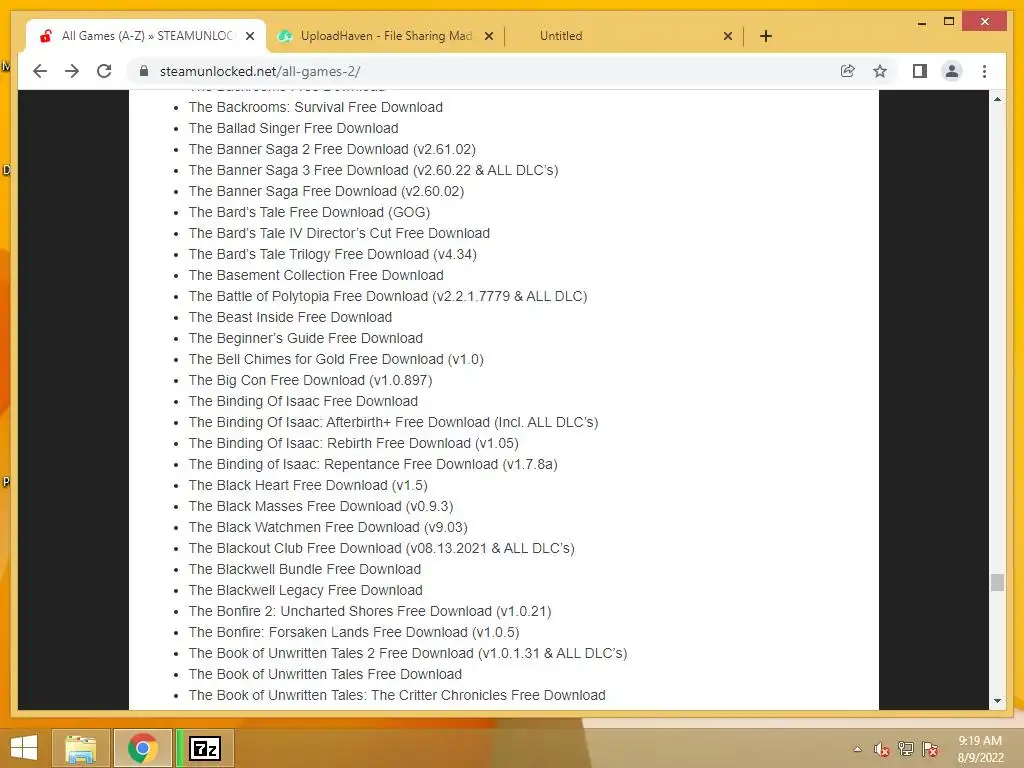Open The Basement Collection Free Download
Image resolution: width=1024 pixels, height=768 pixels.
pos(316,275)
